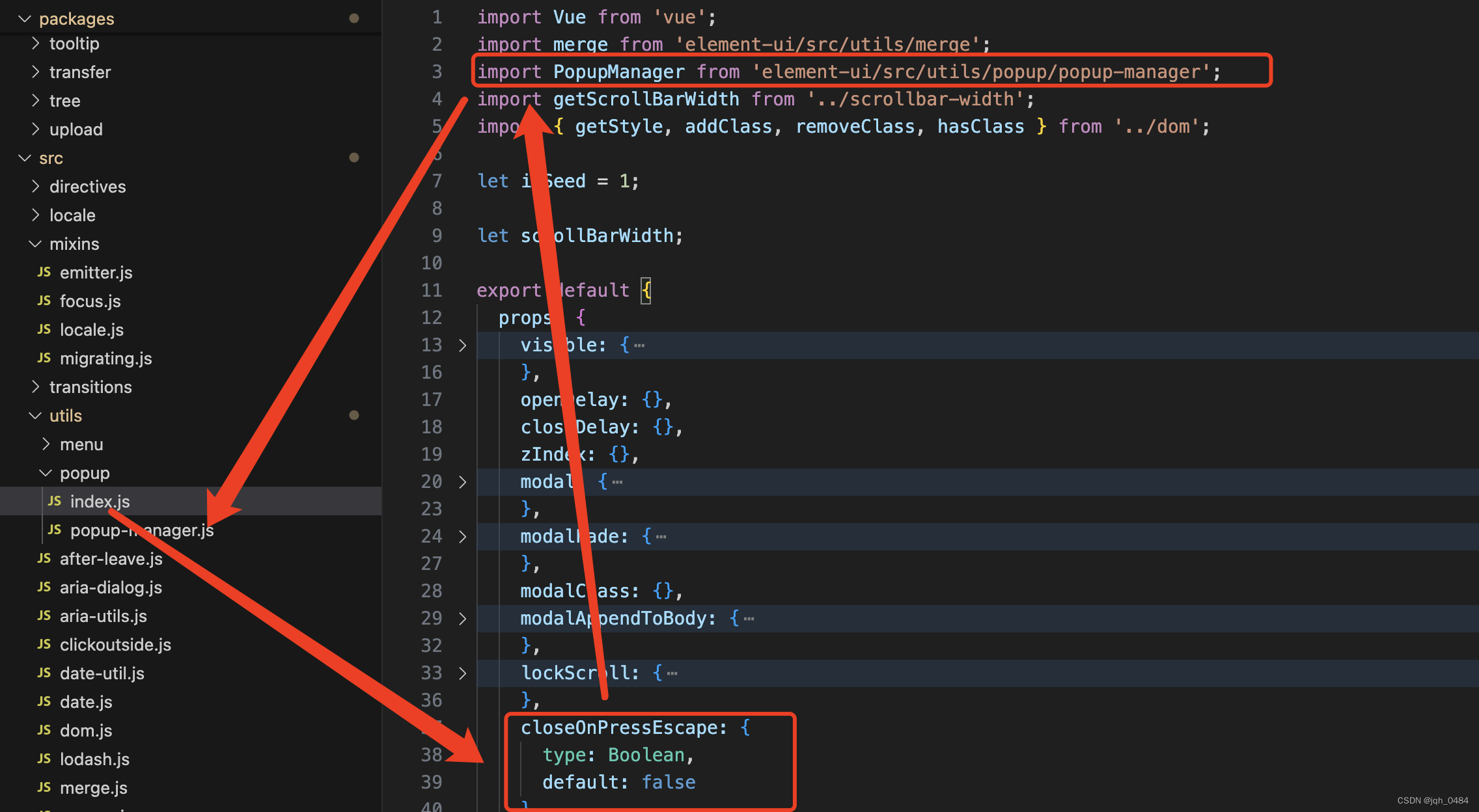The height and width of the screenshot is (812, 1479).
Task: Click the JS icon next to focus.js
Action: pos(44,301)
